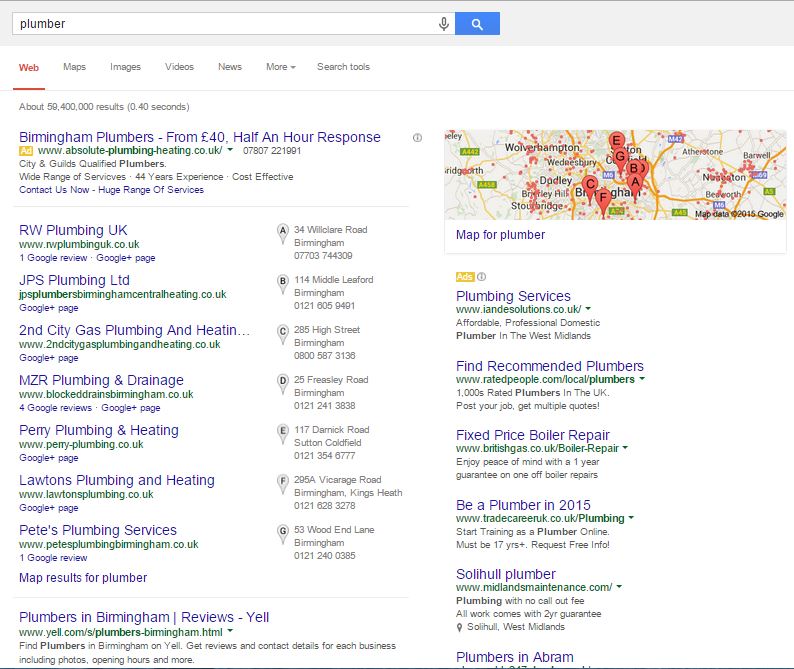Click red marker F on the map
Viewport: 794px width, 669px height.
tap(603, 202)
